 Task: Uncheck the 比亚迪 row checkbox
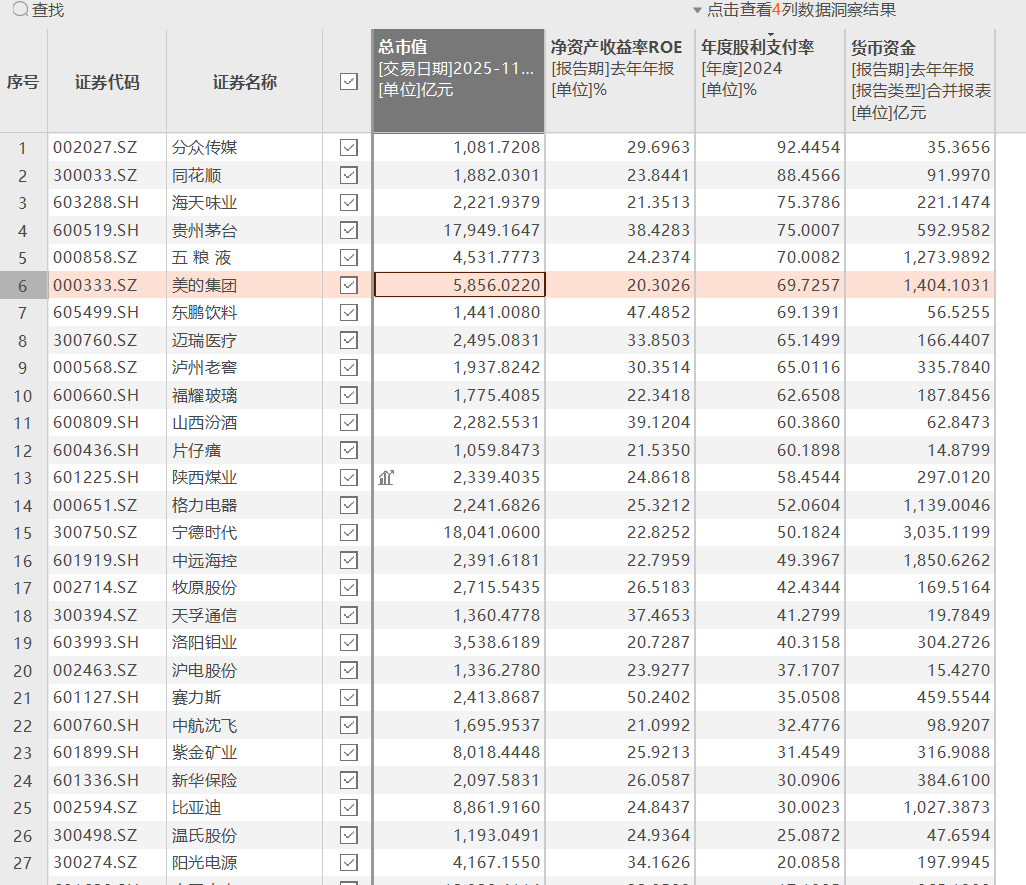348,808
